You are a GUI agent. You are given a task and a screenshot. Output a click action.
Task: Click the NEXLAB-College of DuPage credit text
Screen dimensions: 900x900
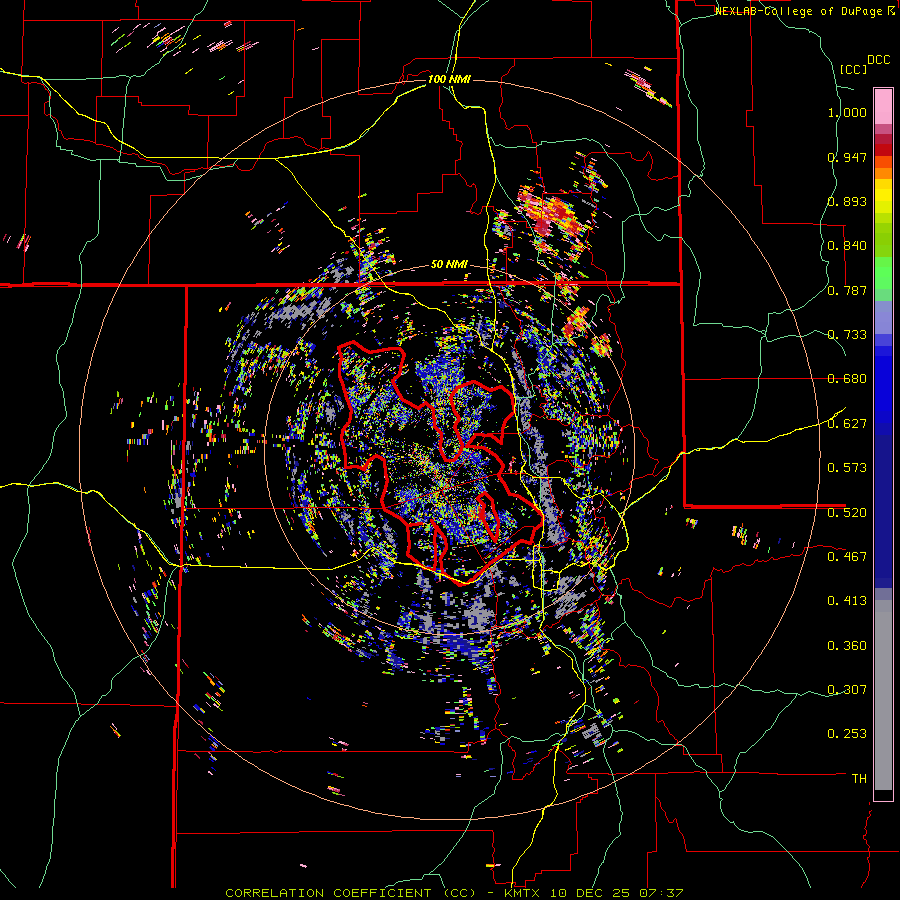[800, 11]
